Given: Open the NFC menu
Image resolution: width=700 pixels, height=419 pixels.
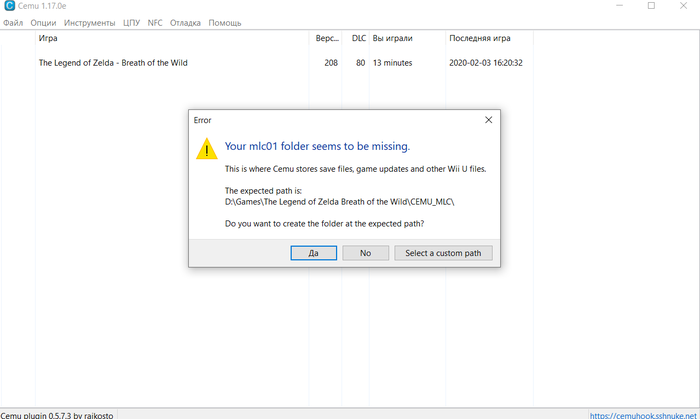Looking at the screenshot, I should 155,22.
